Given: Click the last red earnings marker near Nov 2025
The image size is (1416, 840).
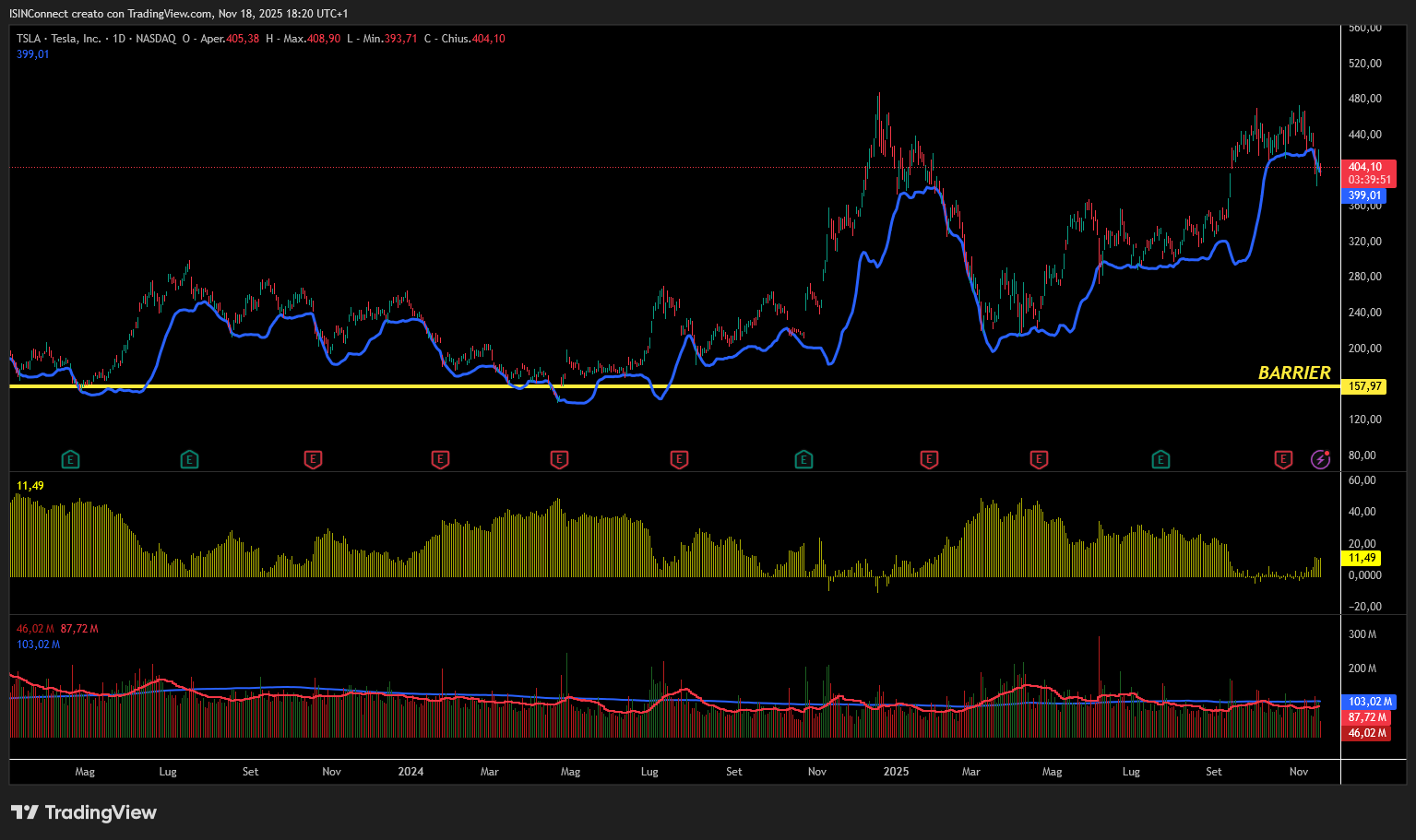Looking at the screenshot, I should (1283, 459).
